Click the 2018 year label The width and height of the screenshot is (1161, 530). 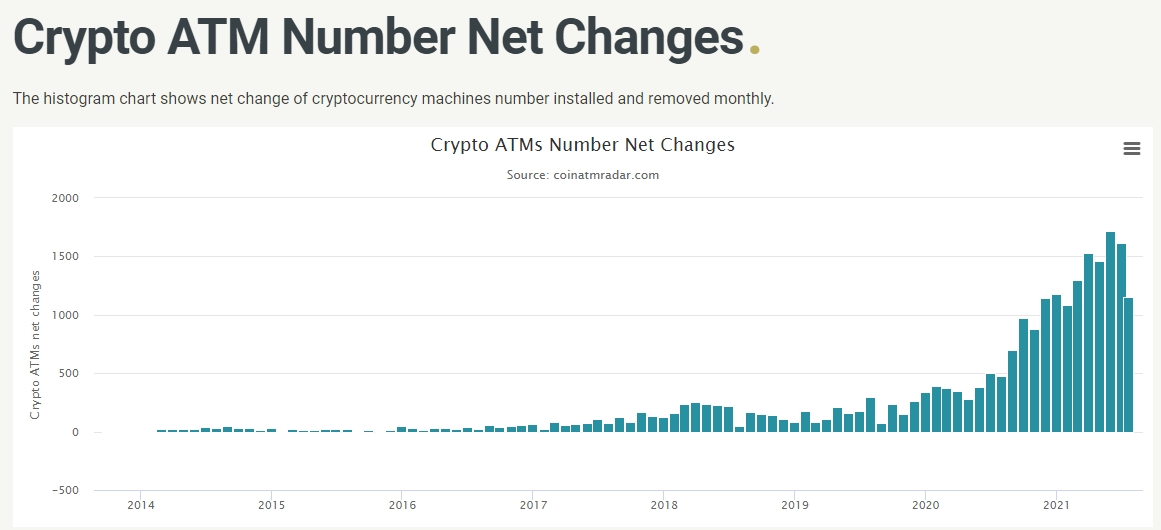(x=663, y=506)
